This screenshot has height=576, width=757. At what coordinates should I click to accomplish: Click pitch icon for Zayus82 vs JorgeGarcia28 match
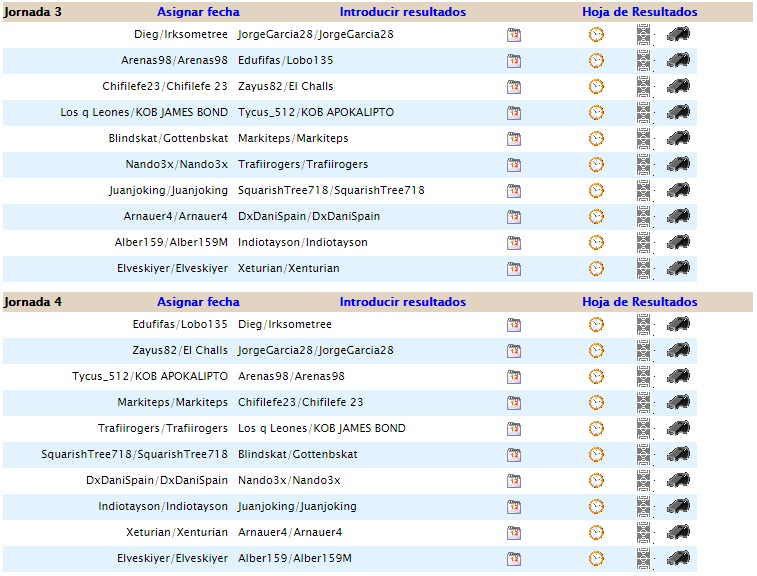(x=643, y=351)
